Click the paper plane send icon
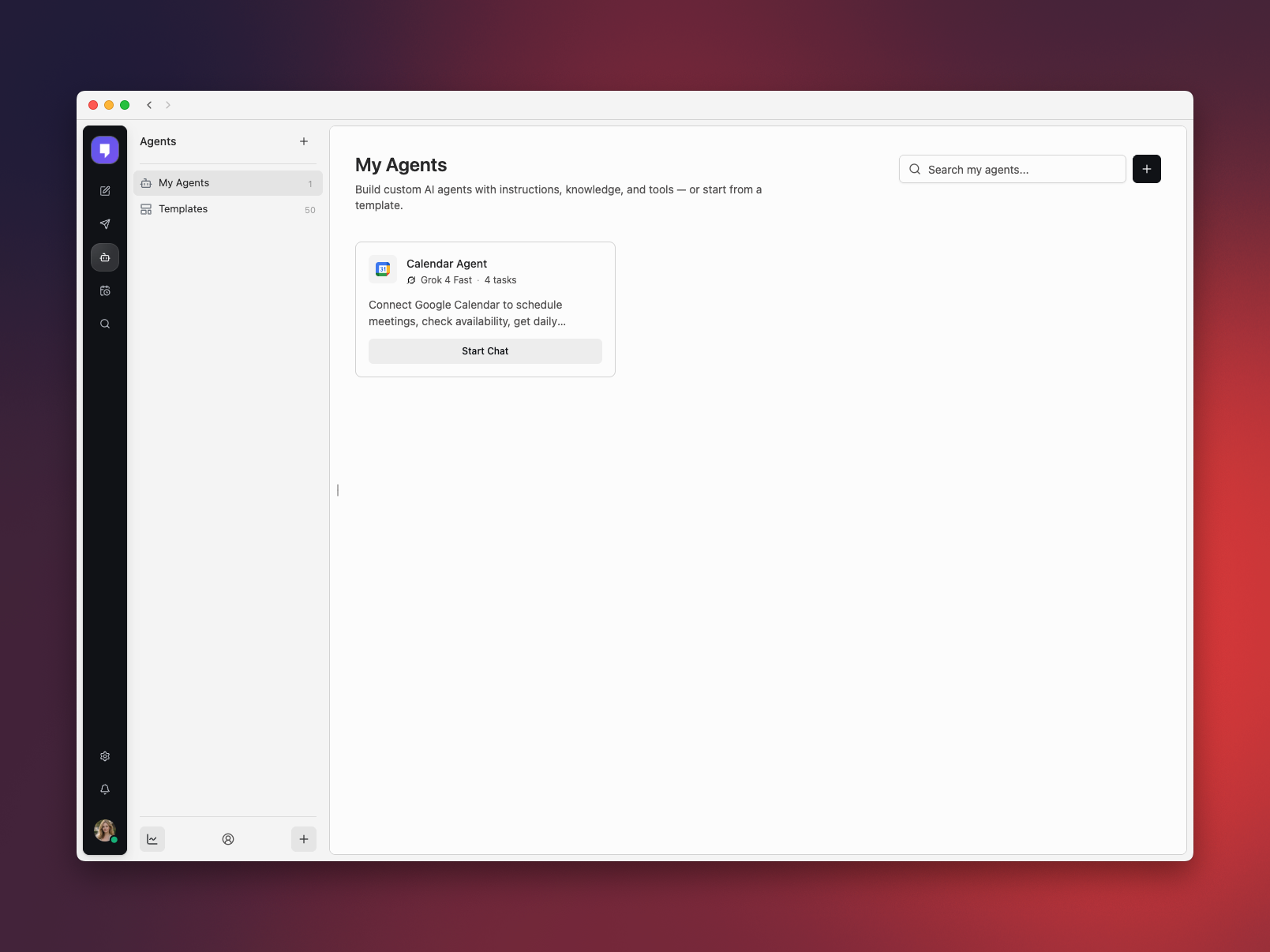The width and height of the screenshot is (1270, 952). point(105,224)
